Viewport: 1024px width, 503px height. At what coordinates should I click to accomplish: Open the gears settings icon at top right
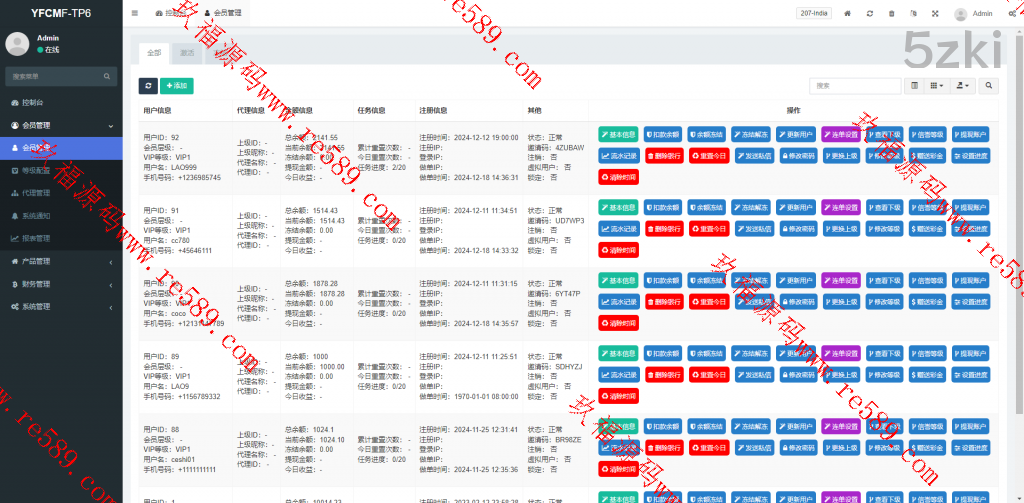tap(1012, 13)
